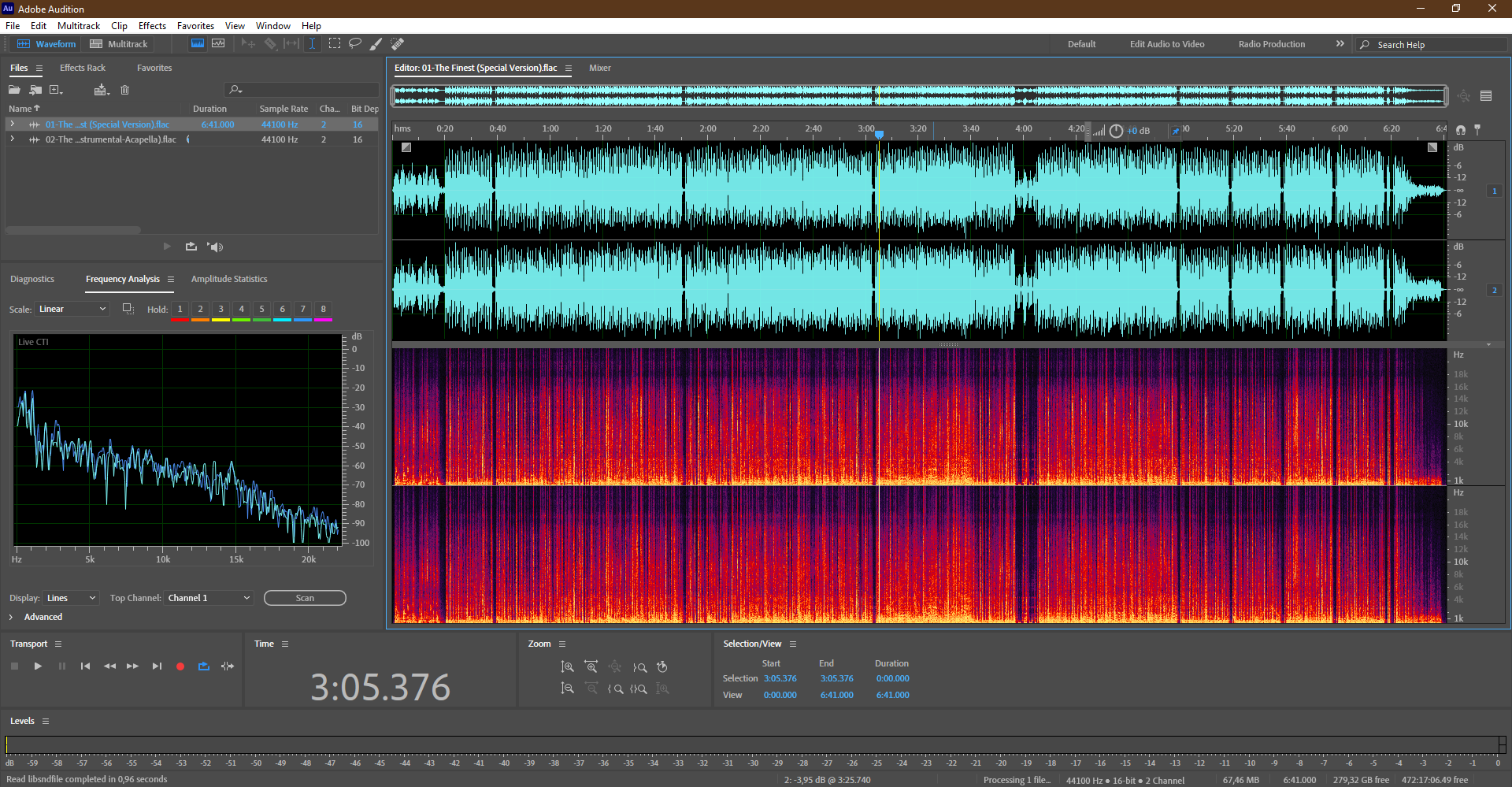The image size is (1512, 787).
Task: Click Zoom to In Point icon
Action: [615, 689]
